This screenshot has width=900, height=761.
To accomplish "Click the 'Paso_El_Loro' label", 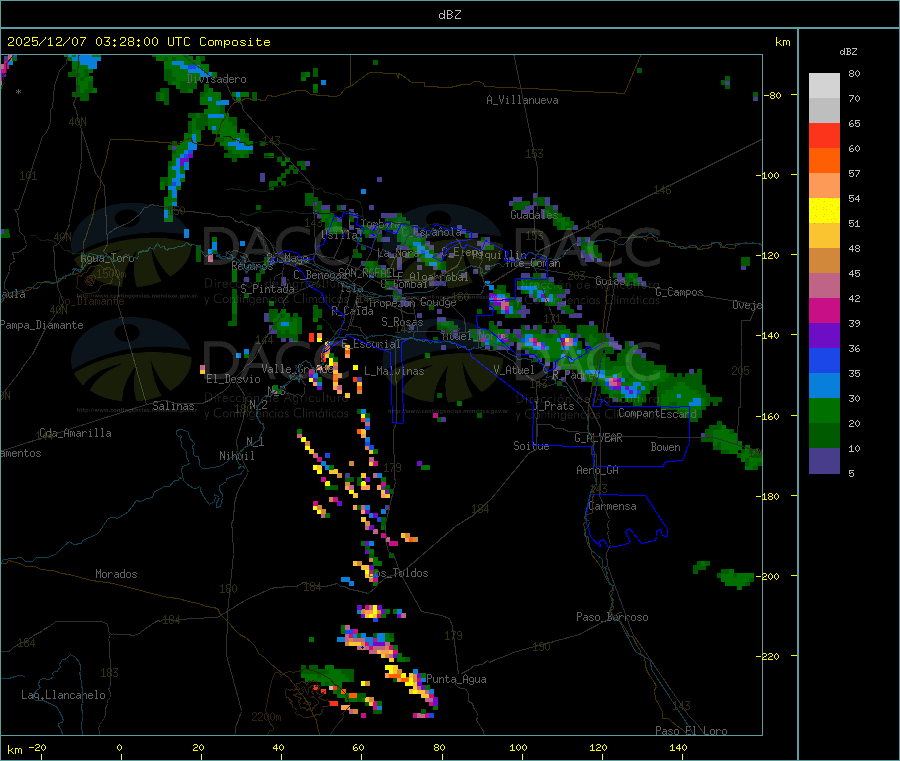I will (691, 731).
